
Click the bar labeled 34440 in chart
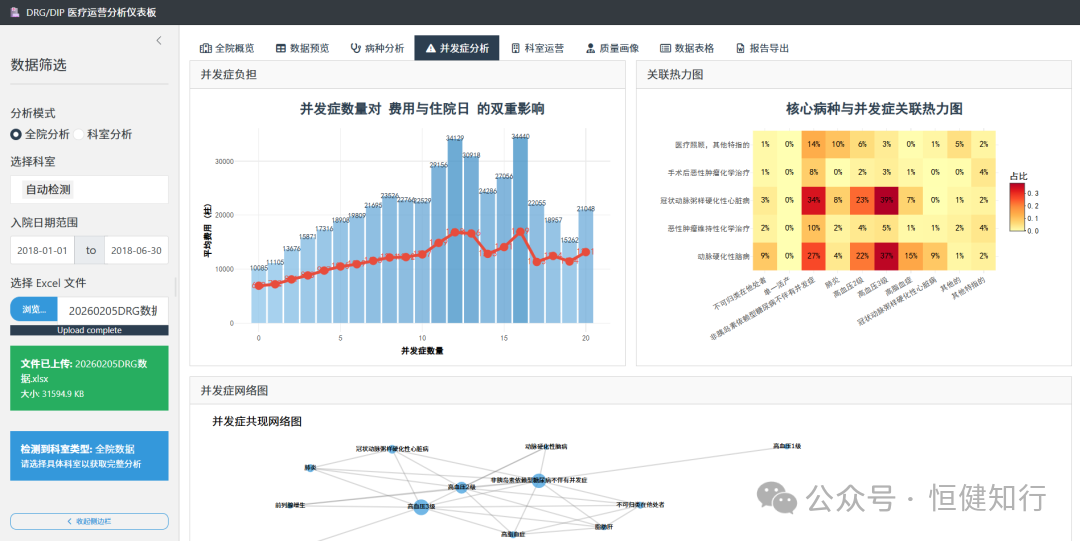click(x=521, y=231)
